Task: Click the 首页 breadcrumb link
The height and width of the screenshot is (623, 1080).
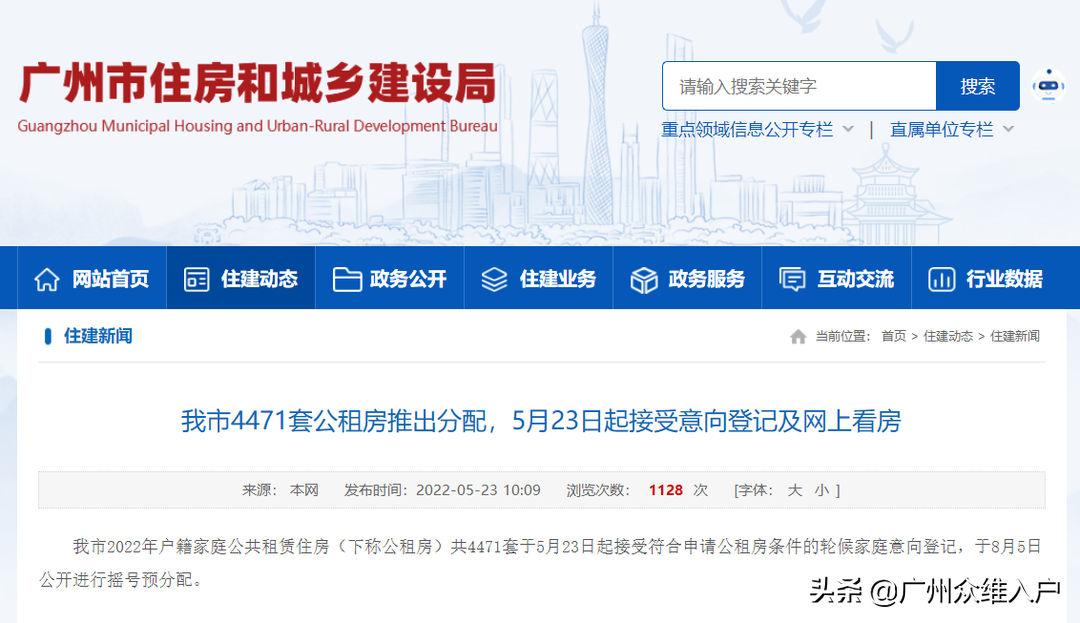Action: click(x=893, y=336)
